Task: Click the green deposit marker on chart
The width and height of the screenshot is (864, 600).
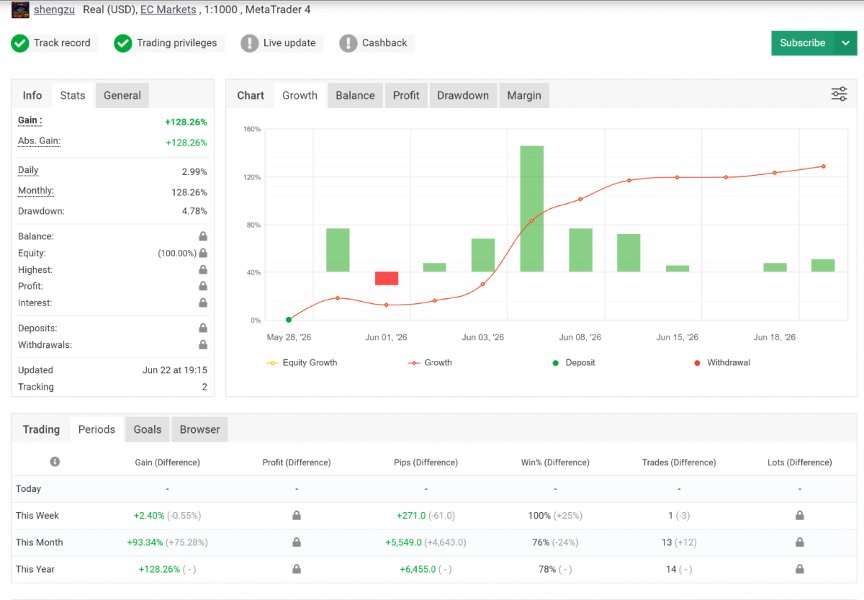Action: [289, 320]
